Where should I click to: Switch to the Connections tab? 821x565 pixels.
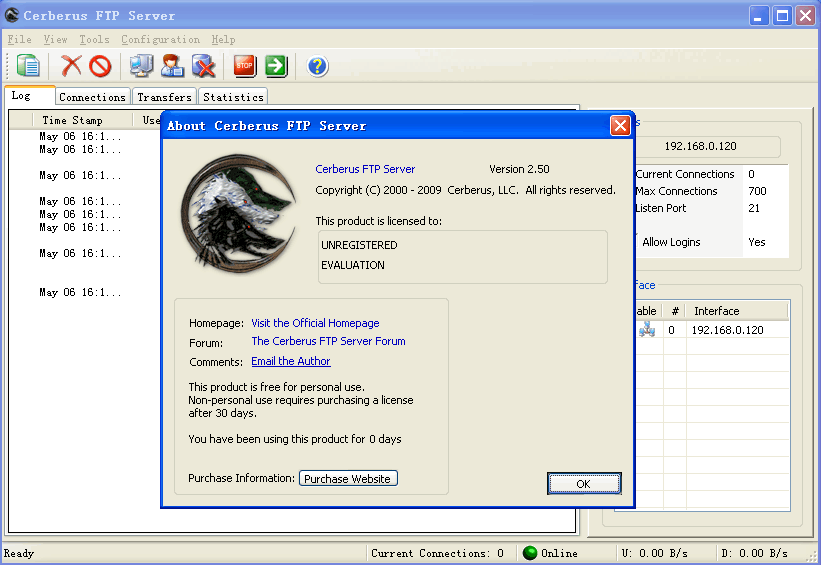click(x=92, y=97)
